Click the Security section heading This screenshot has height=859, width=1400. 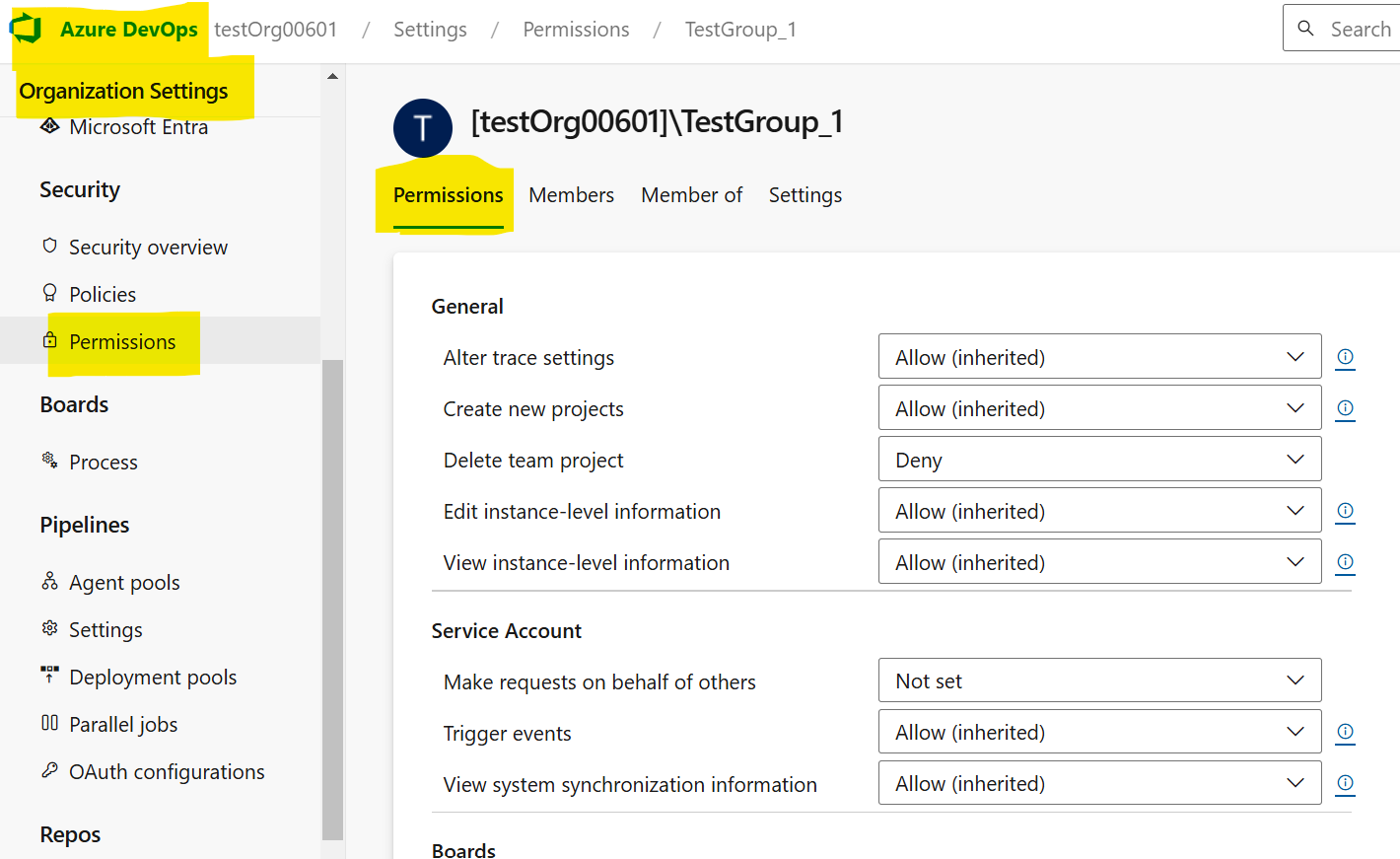pyautogui.click(x=80, y=189)
